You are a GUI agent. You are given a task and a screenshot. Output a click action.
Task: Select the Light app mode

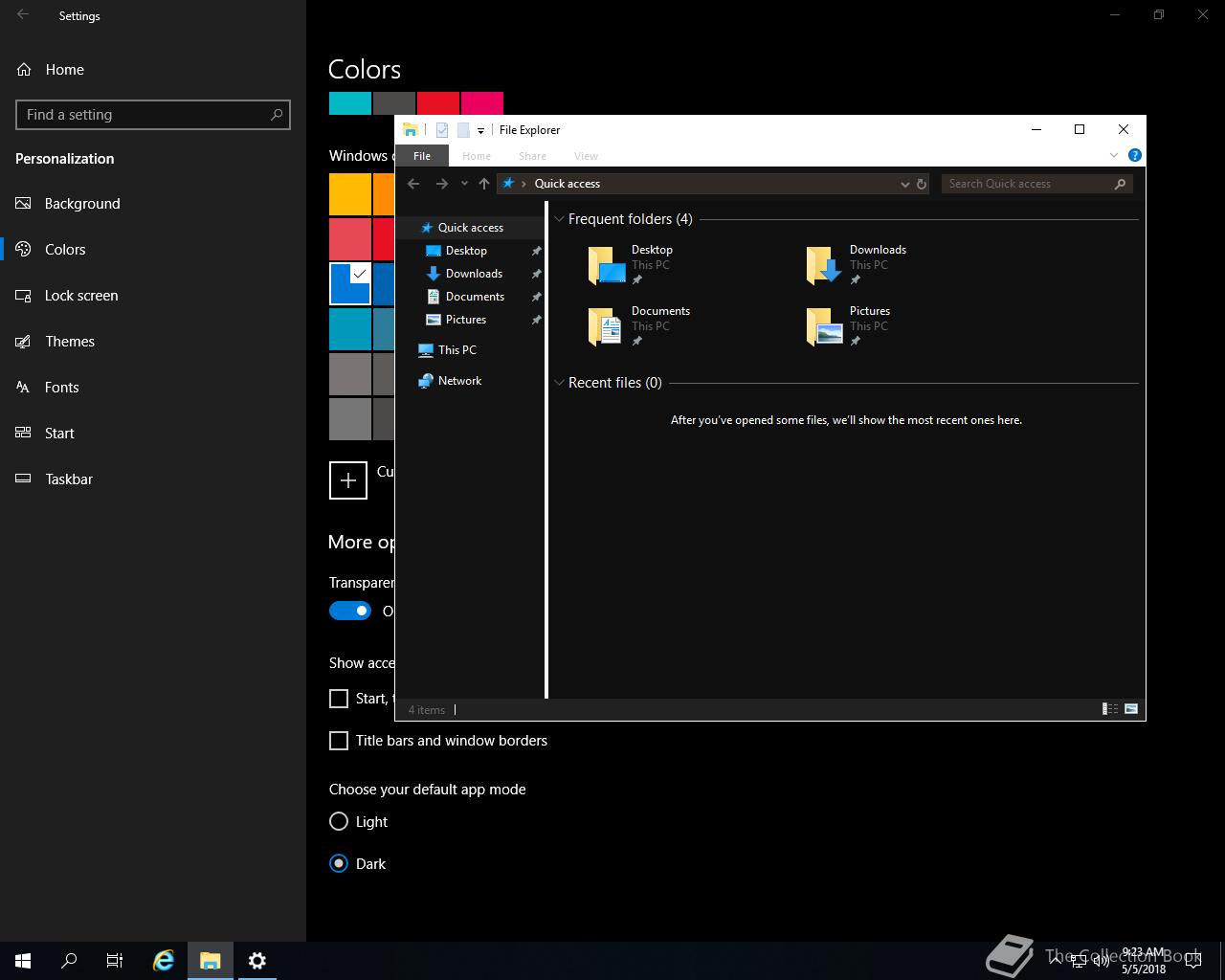coord(339,821)
